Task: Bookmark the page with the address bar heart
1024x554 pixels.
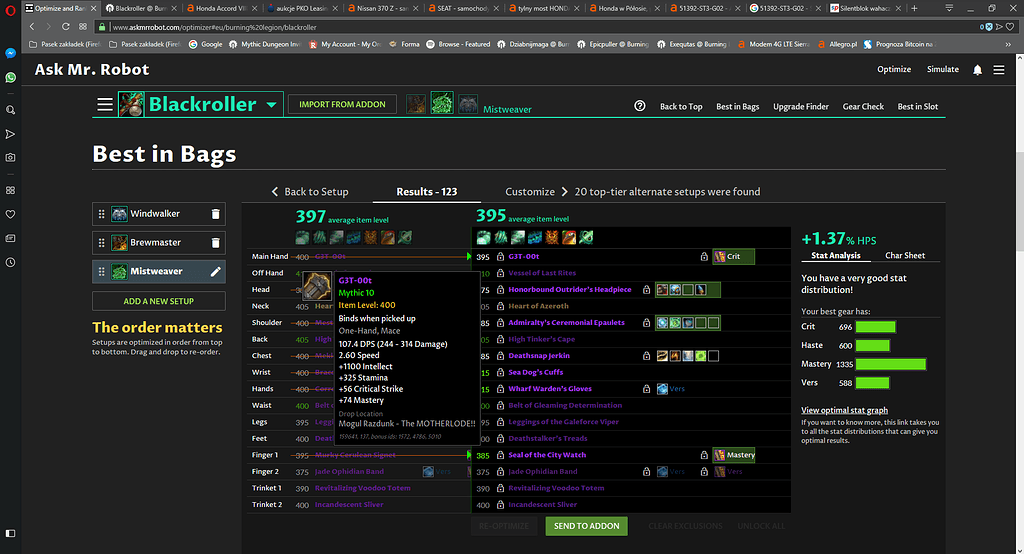Action: pyautogui.click(x=1010, y=27)
